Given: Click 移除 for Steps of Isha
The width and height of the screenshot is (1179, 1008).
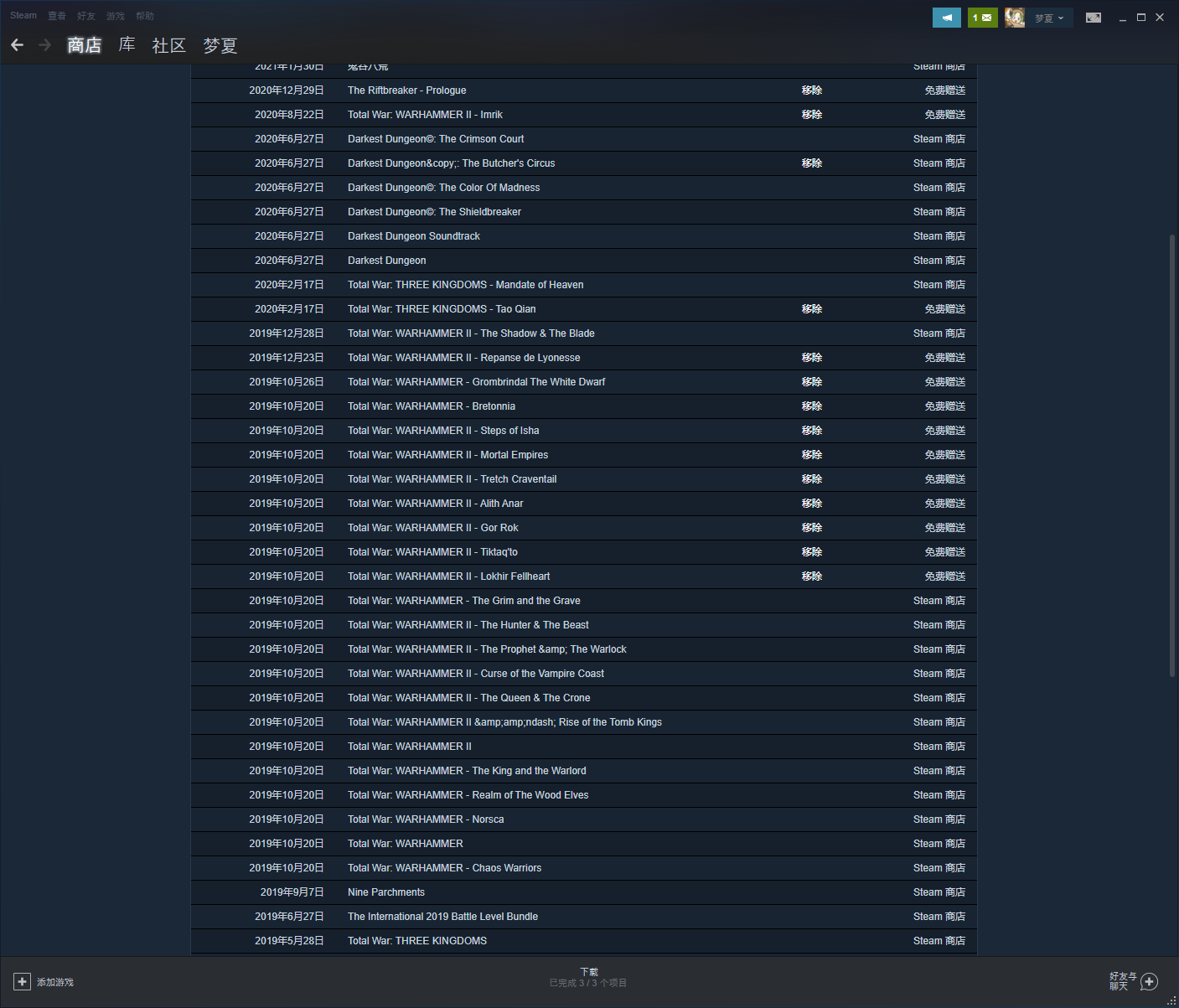Looking at the screenshot, I should [x=812, y=431].
